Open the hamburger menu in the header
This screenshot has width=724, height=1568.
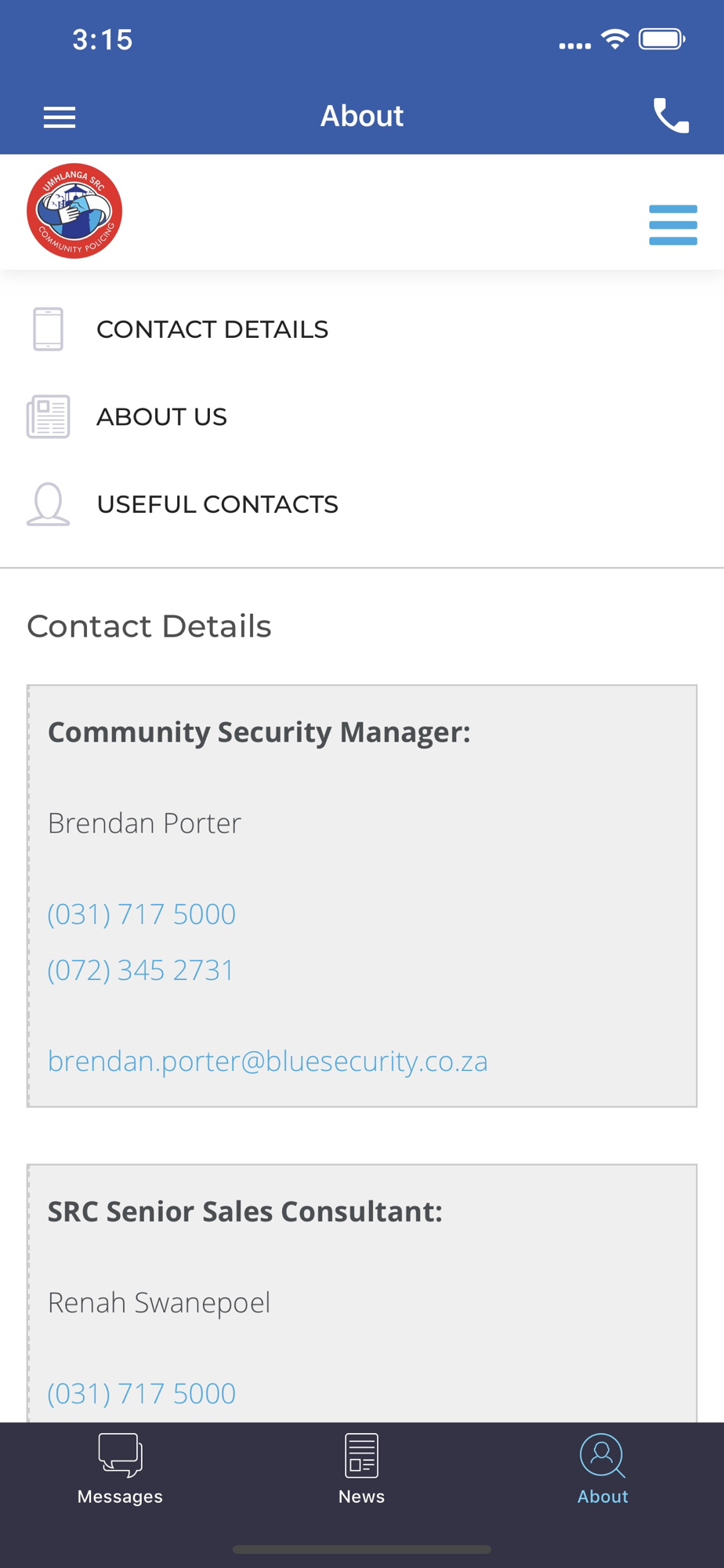coord(60,117)
